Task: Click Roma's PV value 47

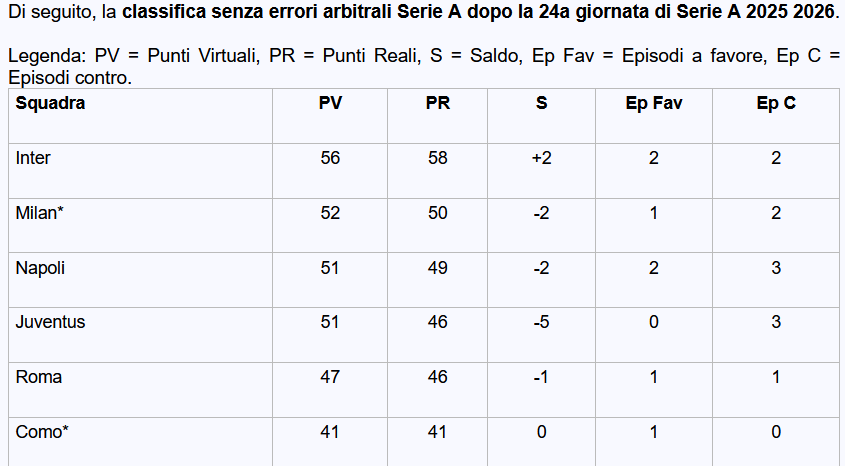Action: 330,377
